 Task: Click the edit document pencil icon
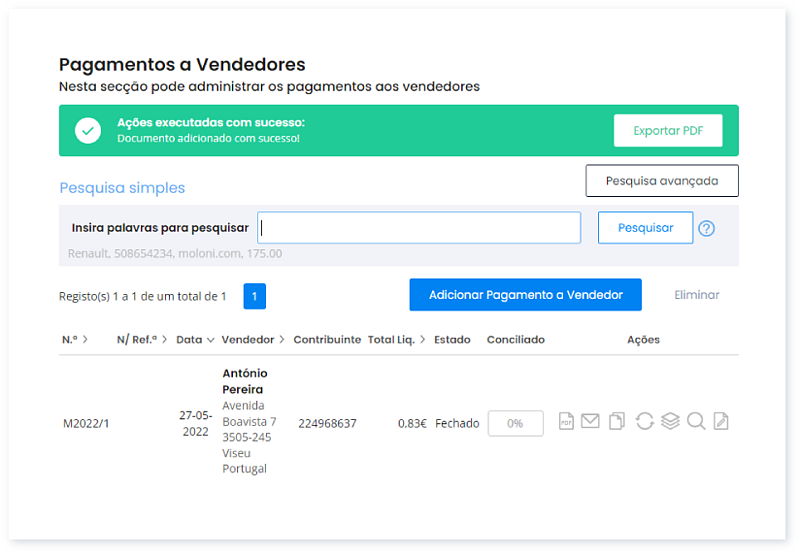click(721, 422)
